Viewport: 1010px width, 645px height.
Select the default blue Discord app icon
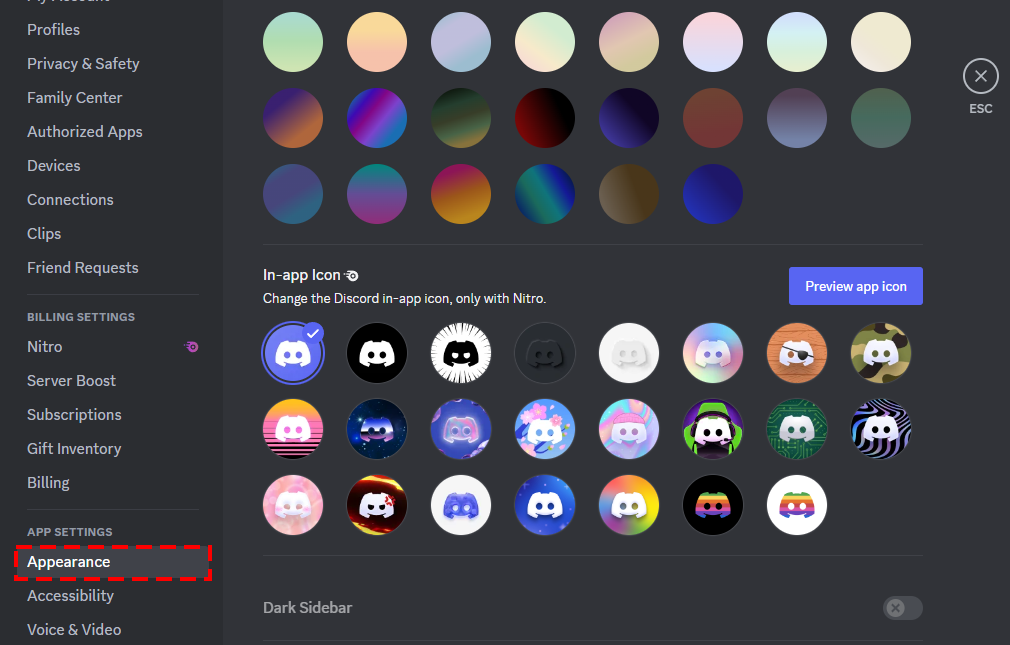[x=293, y=352]
